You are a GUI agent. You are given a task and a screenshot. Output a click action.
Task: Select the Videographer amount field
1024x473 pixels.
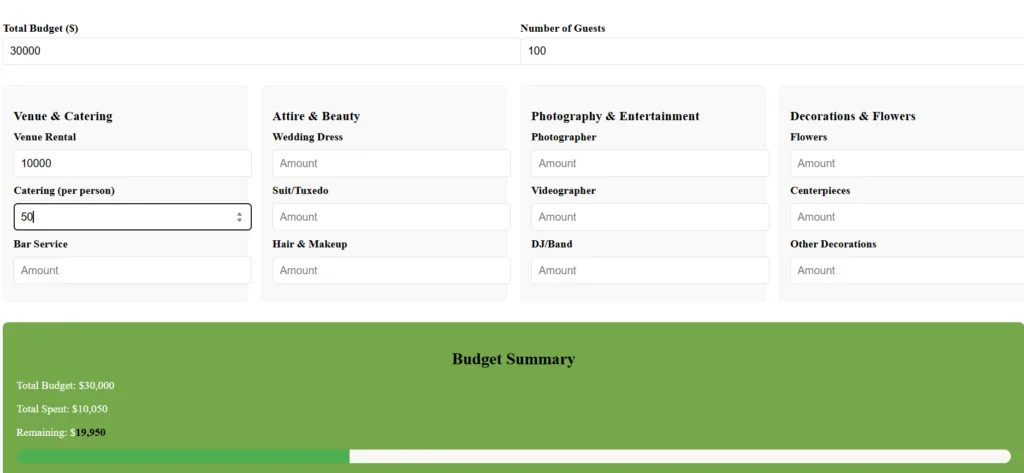pos(650,217)
